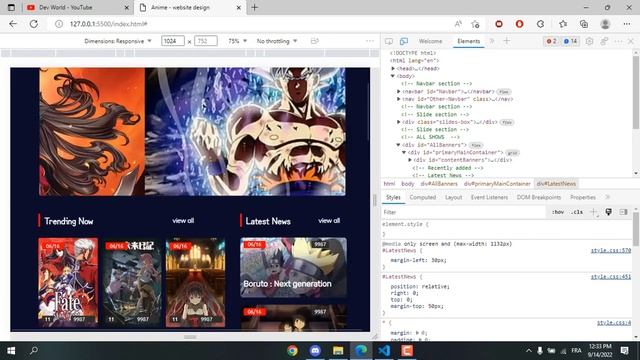The height and width of the screenshot is (360, 640).
Task: Click the address bar URL
Action: pos(109,24)
